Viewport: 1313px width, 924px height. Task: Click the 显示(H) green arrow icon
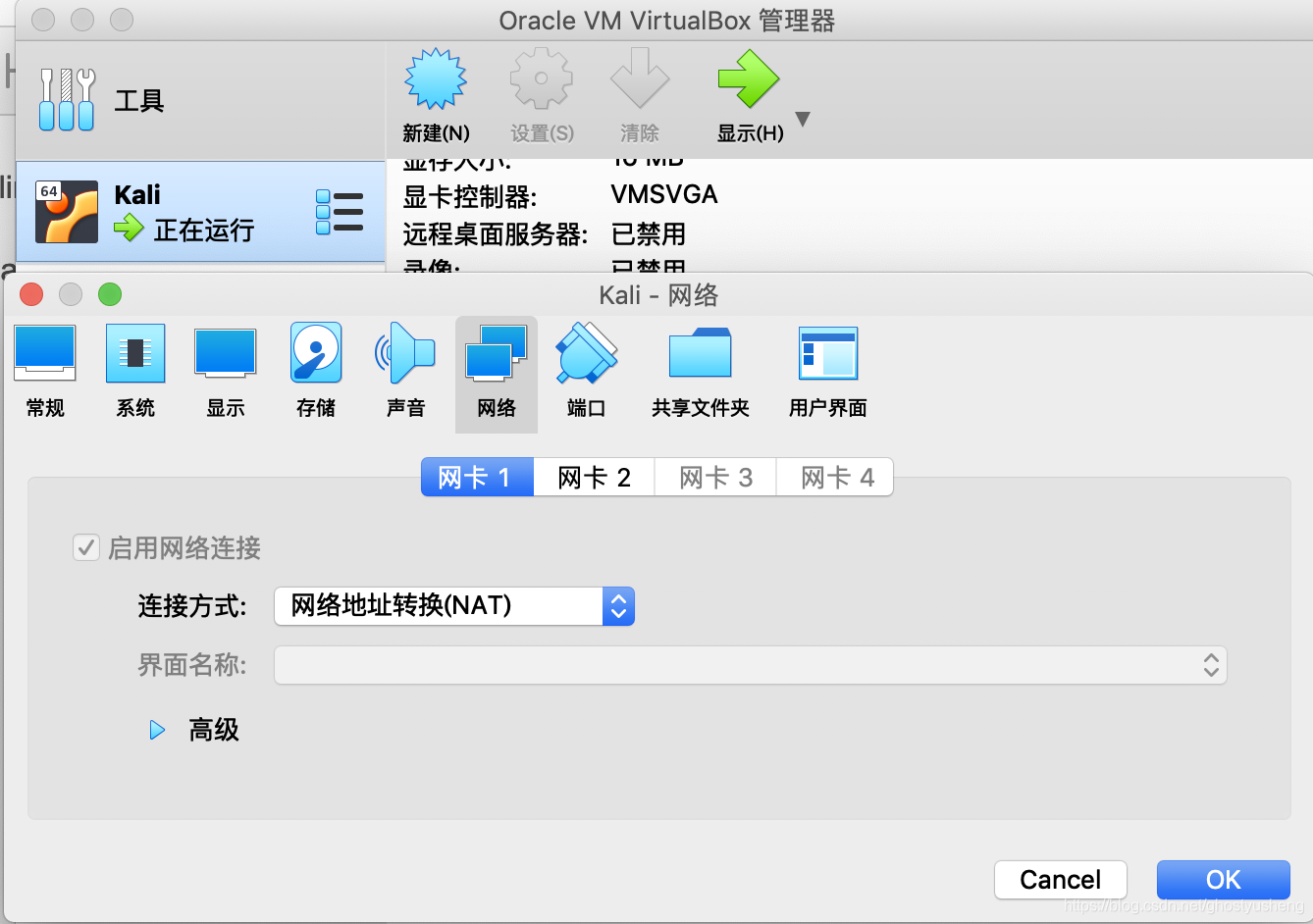[x=749, y=80]
